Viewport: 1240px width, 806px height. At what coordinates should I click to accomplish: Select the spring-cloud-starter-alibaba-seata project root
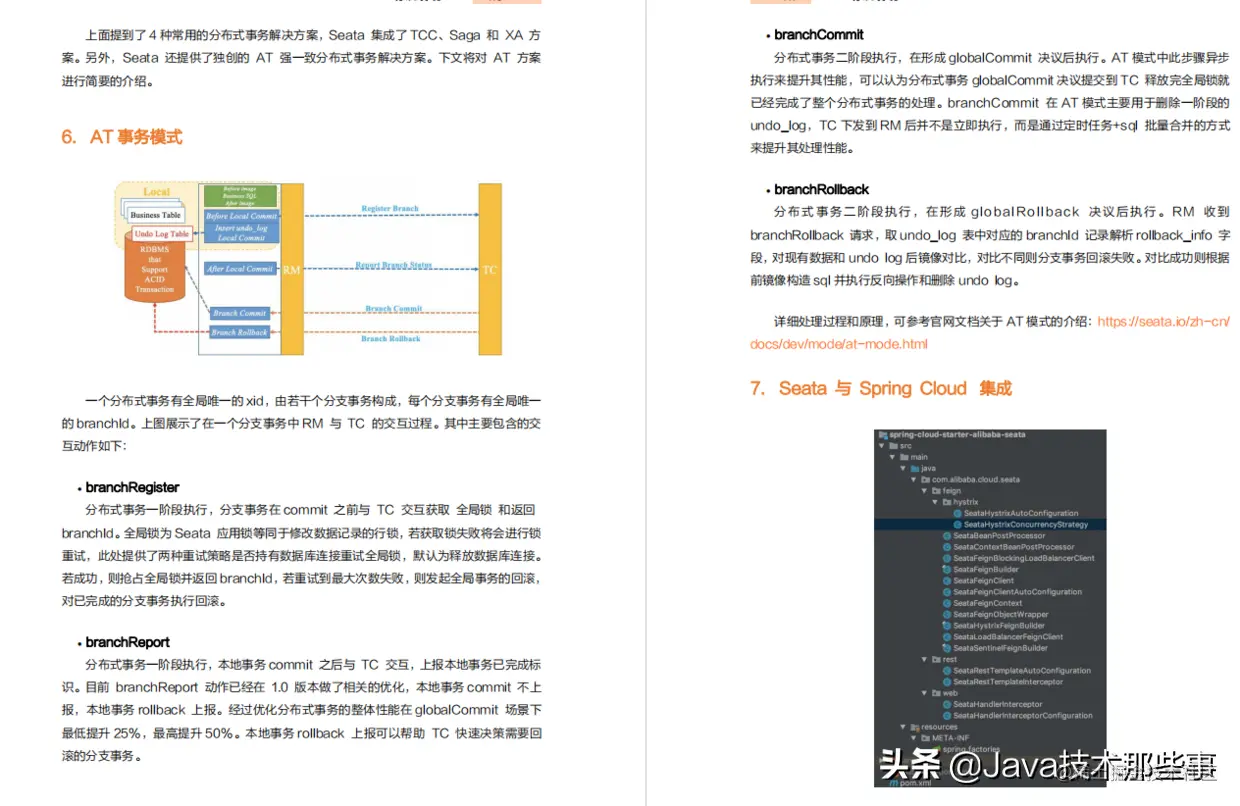tap(958, 435)
